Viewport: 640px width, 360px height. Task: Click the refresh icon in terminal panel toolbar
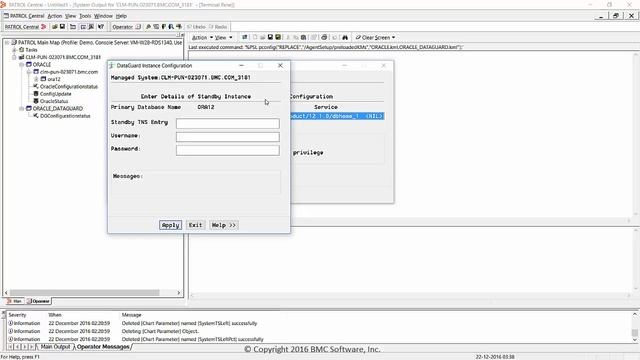(244, 37)
